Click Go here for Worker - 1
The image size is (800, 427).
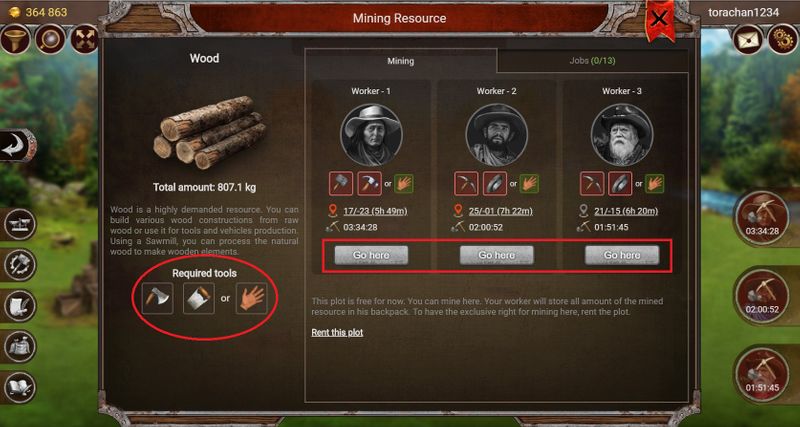coord(371,255)
